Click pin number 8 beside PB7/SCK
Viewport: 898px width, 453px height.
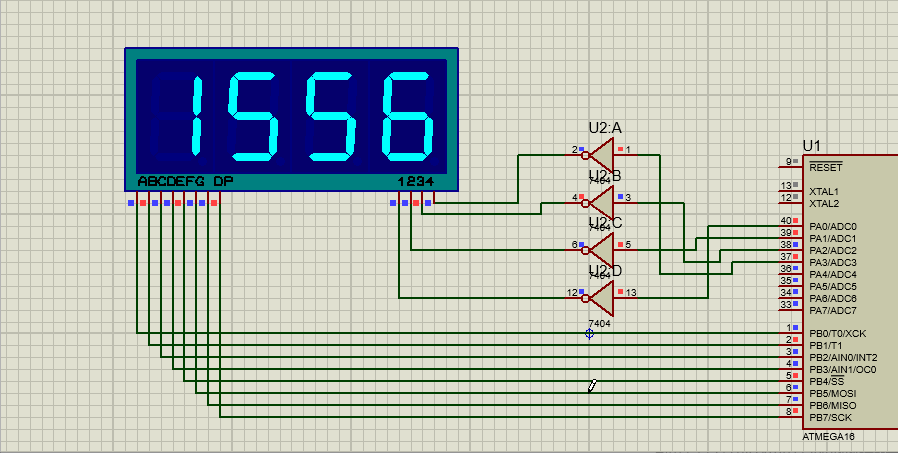(788, 412)
